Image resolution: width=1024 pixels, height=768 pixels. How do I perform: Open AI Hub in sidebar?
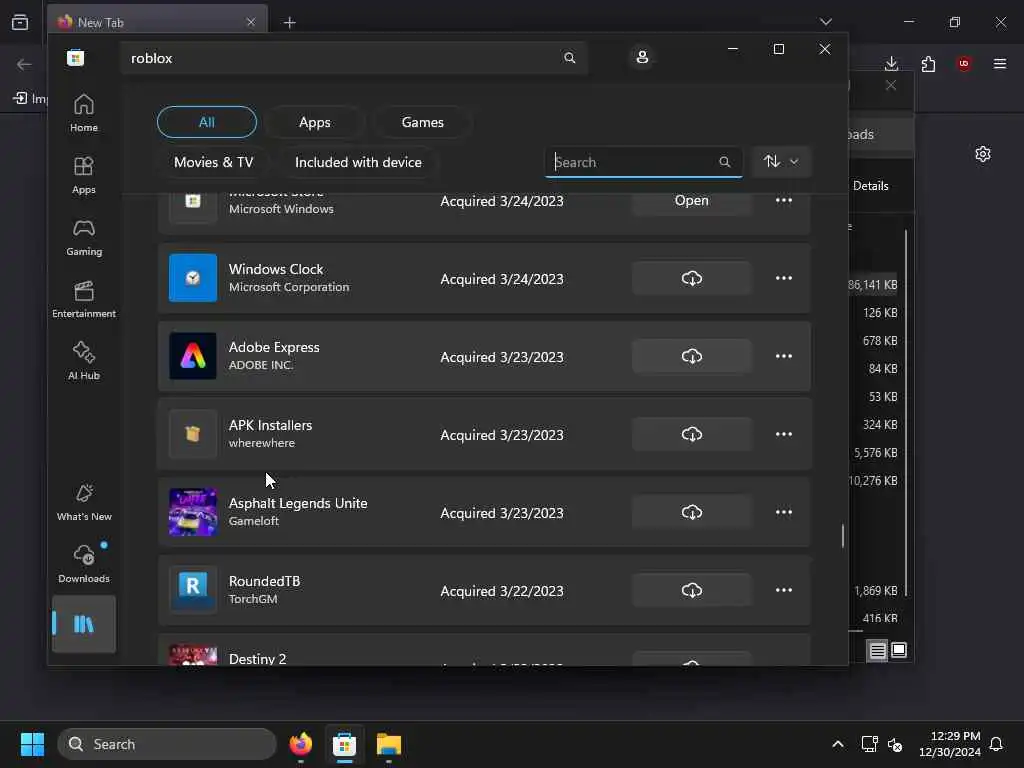(84, 361)
